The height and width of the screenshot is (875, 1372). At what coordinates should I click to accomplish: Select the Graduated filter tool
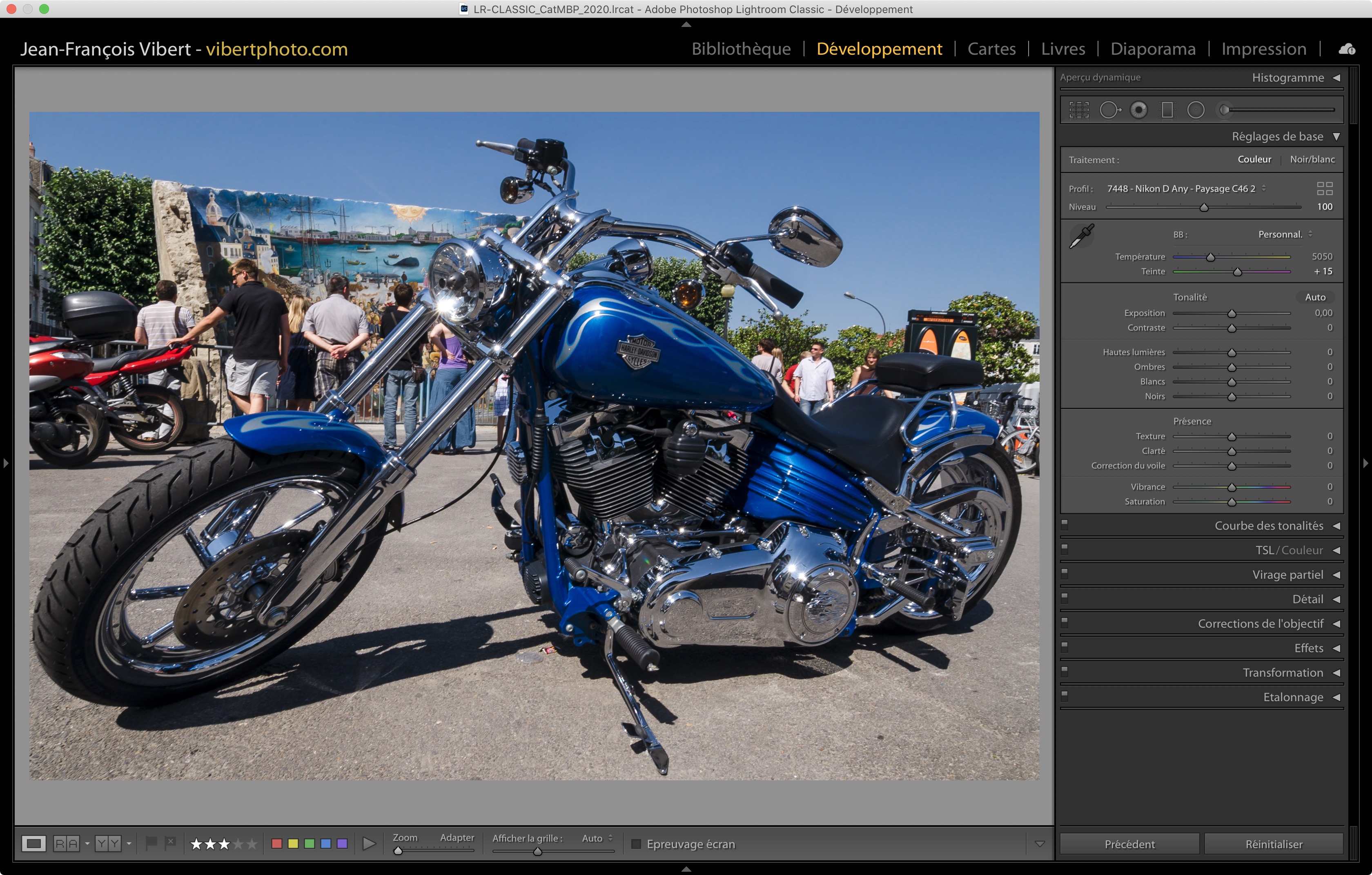[1167, 110]
